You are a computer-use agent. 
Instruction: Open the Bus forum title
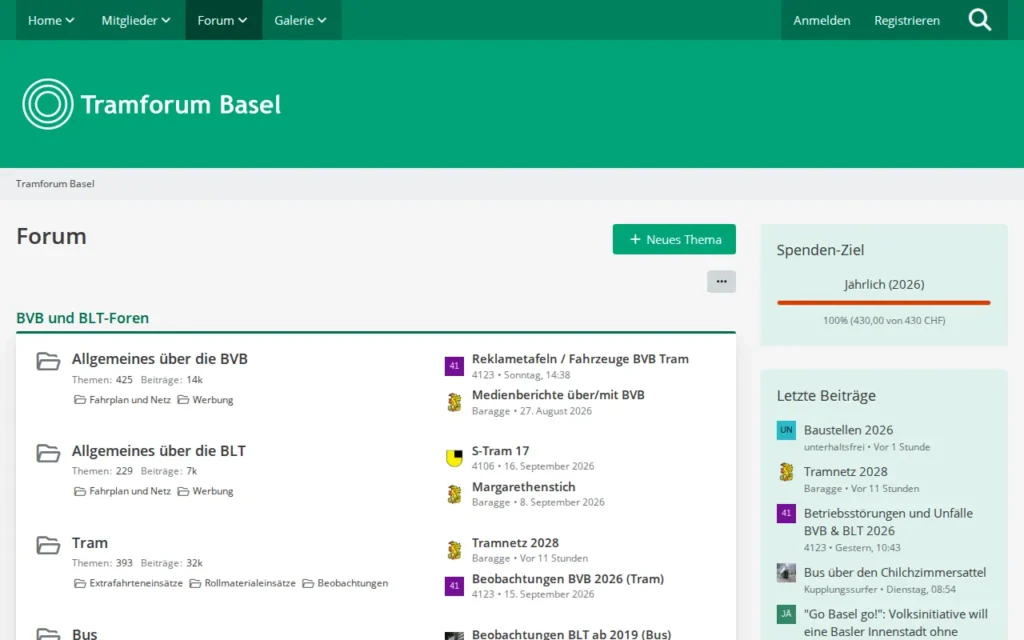[x=84, y=633]
